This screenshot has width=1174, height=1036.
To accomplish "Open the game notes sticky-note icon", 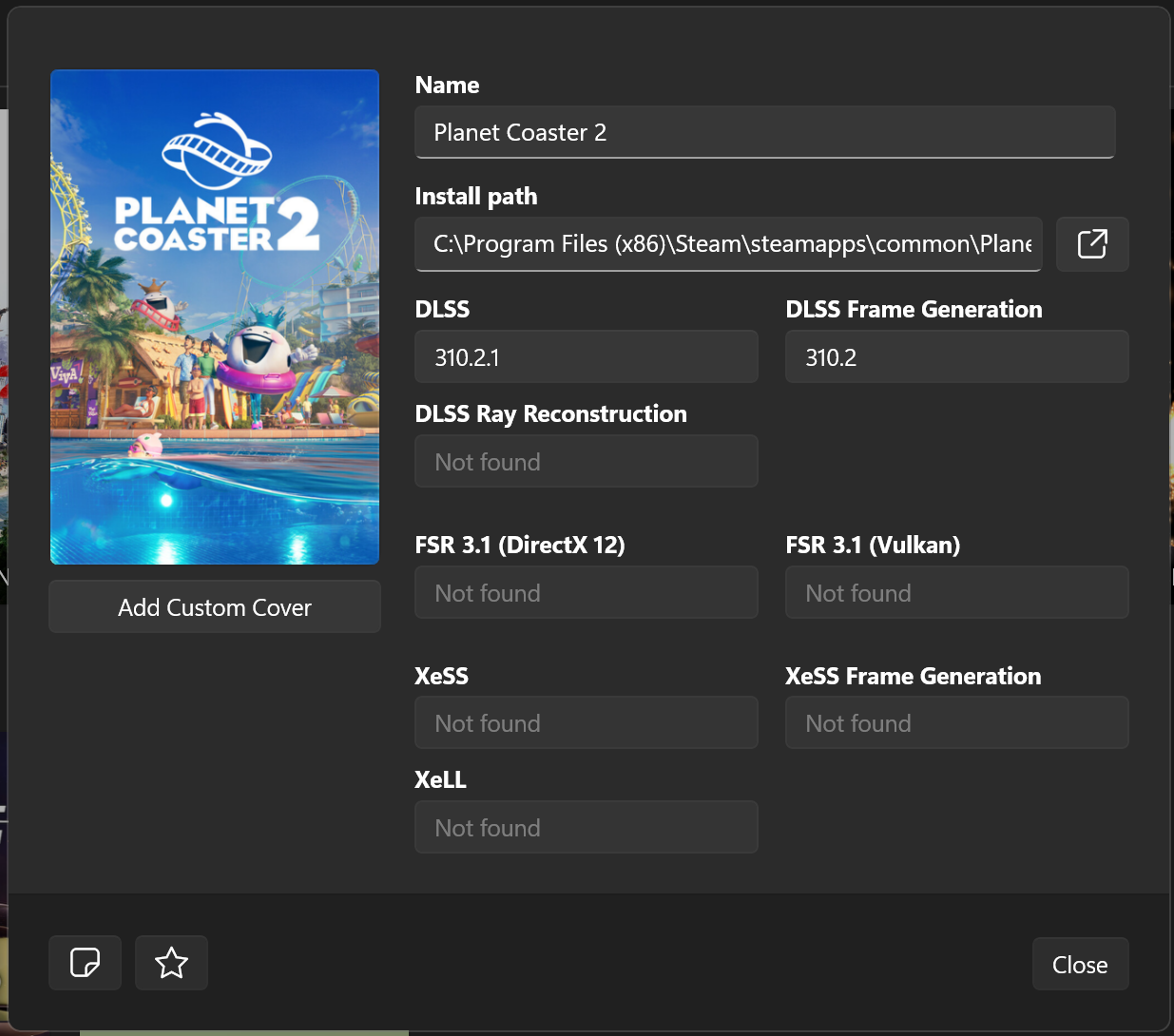I will click(86, 963).
